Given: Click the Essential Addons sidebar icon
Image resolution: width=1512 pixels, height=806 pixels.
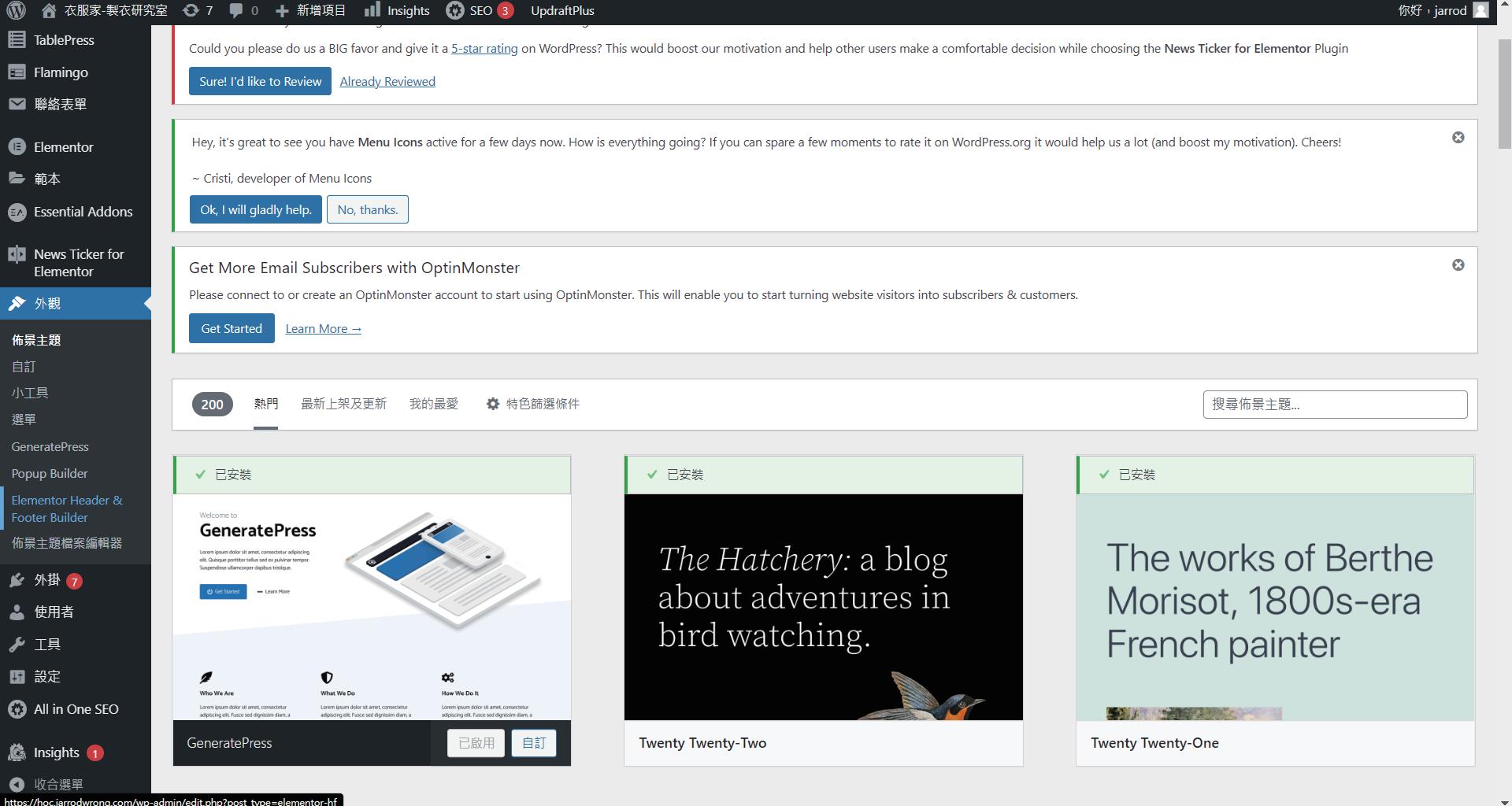Looking at the screenshot, I should (x=17, y=212).
